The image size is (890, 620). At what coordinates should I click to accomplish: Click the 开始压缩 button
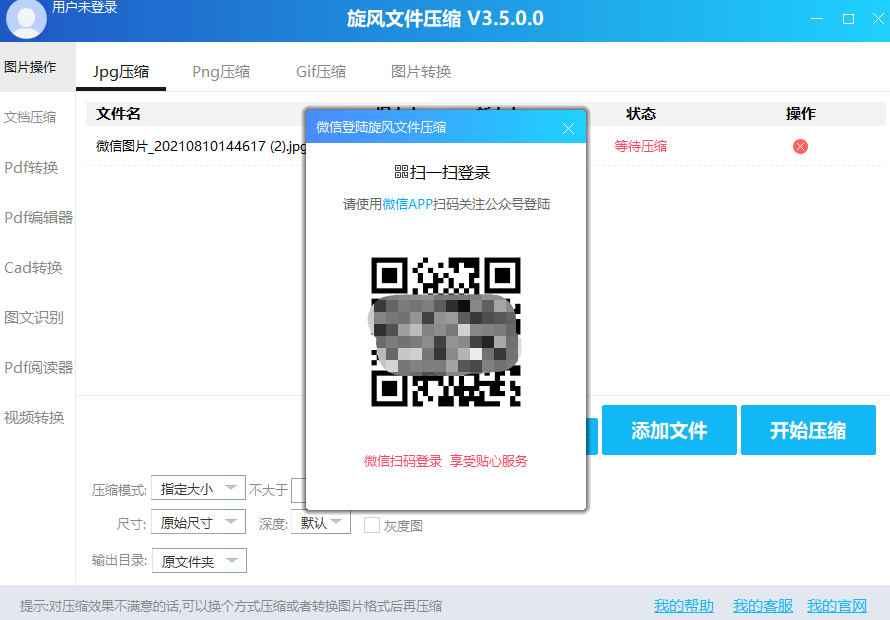[808, 430]
